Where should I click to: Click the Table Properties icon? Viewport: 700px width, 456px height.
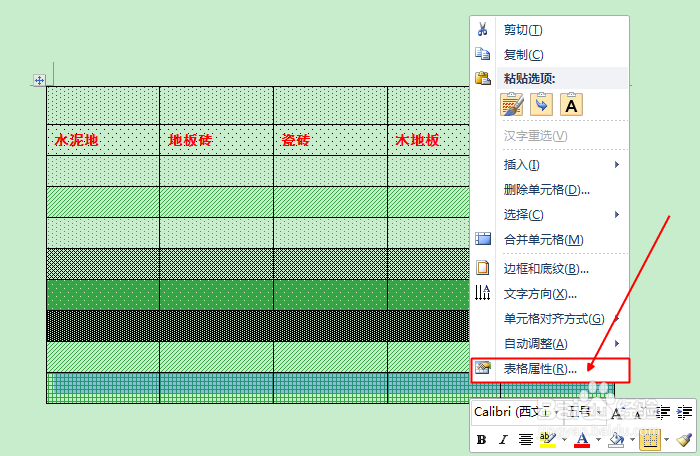(x=483, y=368)
